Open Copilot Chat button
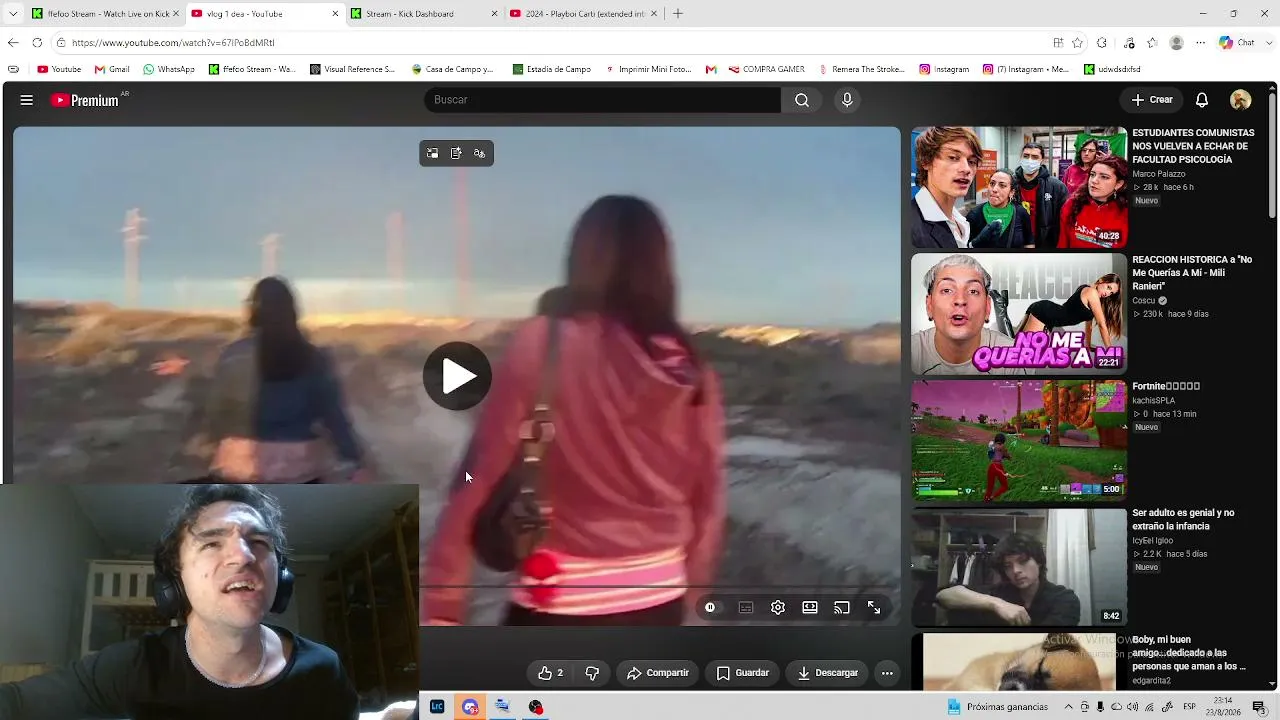This screenshot has width=1280, height=720. pos(1236,43)
